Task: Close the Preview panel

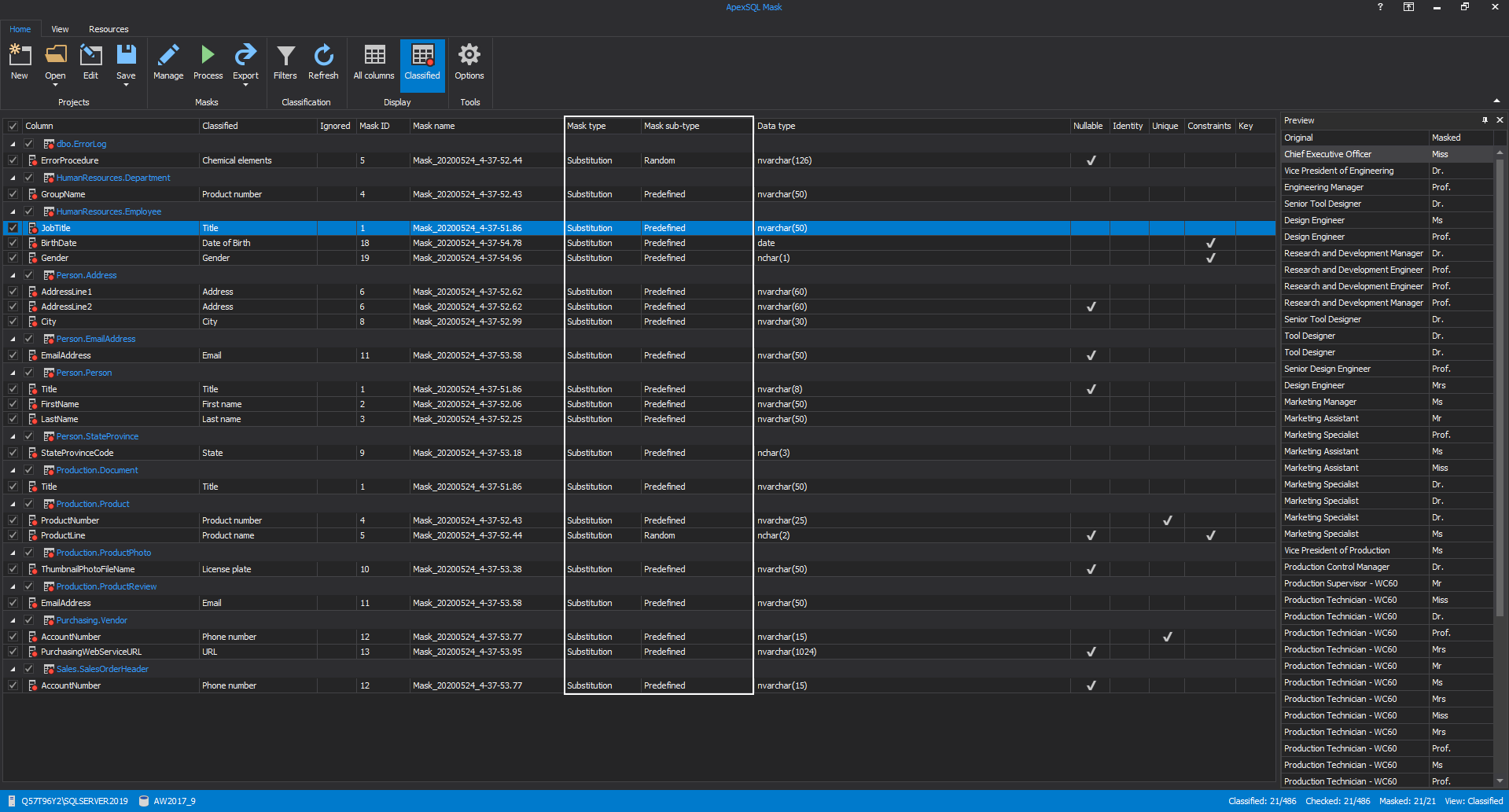Action: (x=1500, y=120)
